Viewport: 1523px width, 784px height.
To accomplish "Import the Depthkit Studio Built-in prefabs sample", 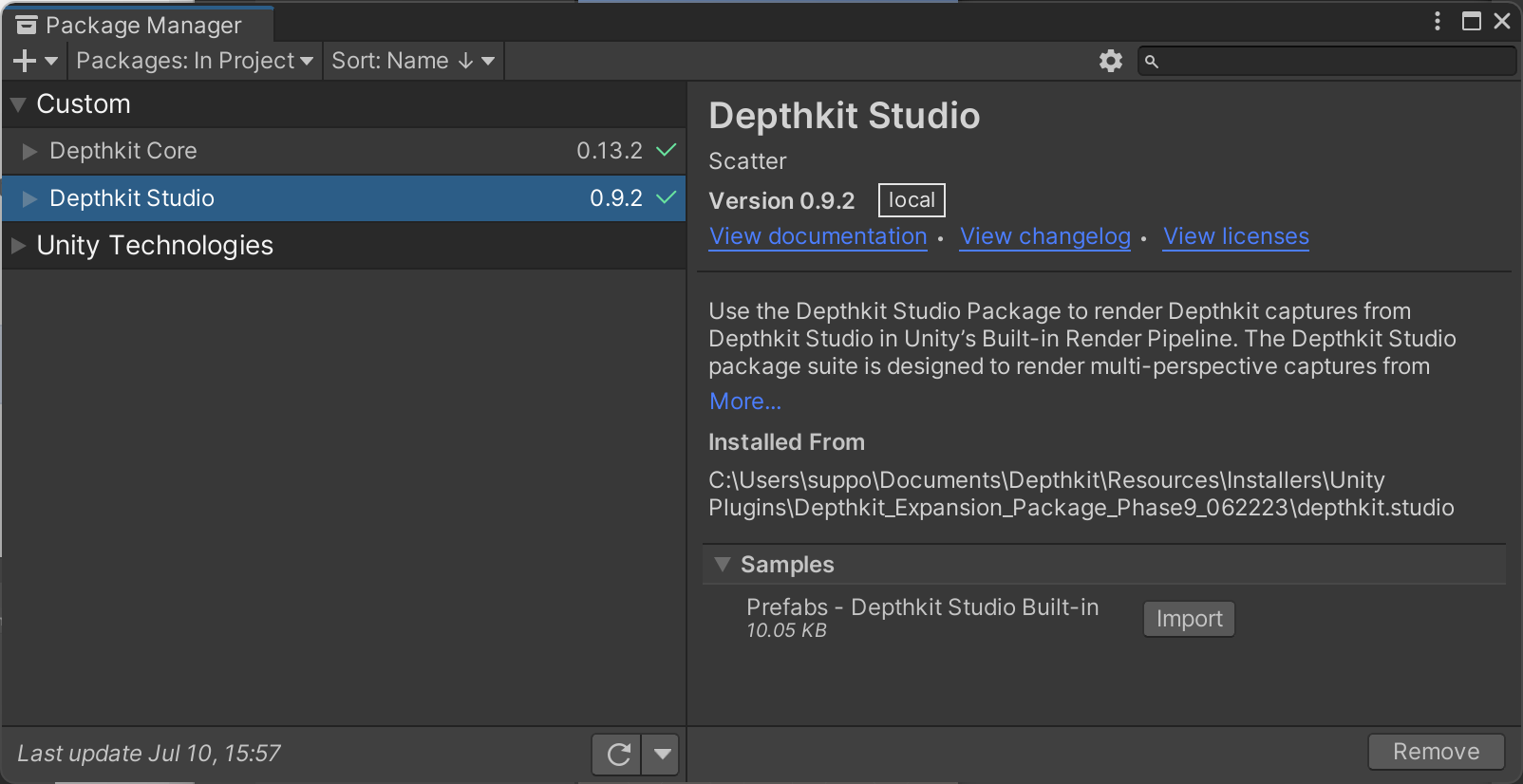I will (1188, 619).
